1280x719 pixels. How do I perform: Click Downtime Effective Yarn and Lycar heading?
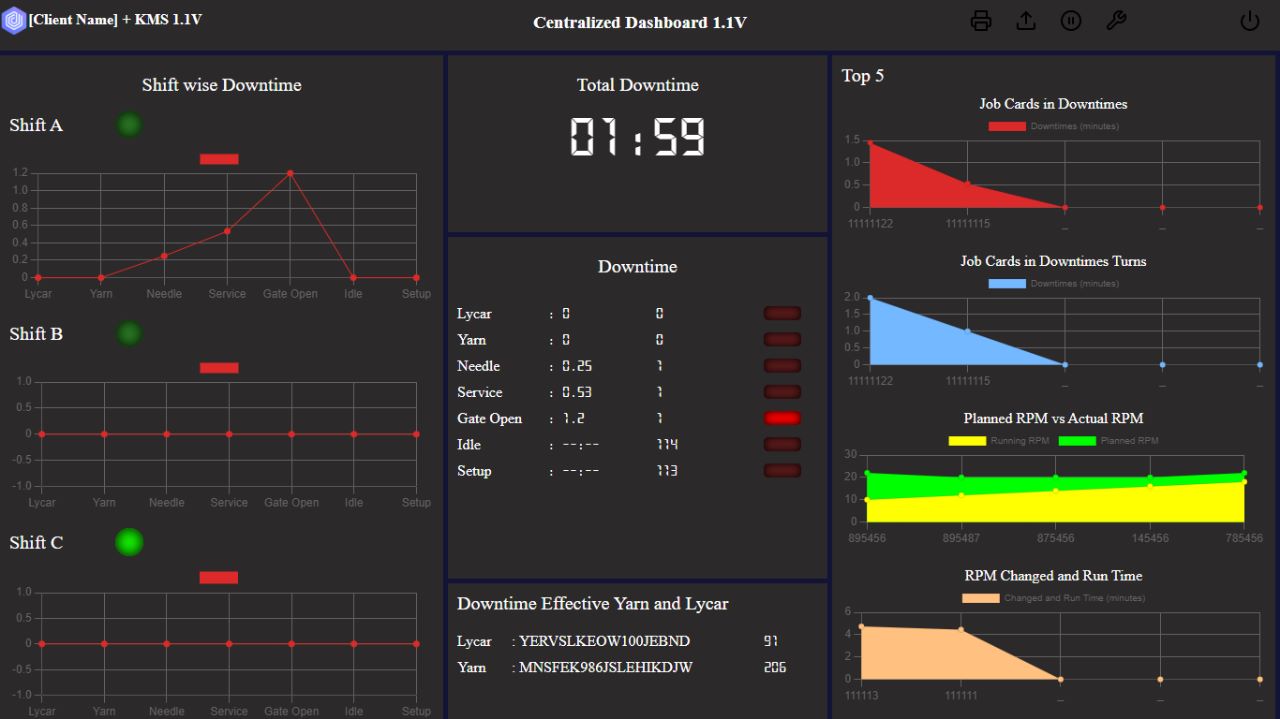pos(593,604)
